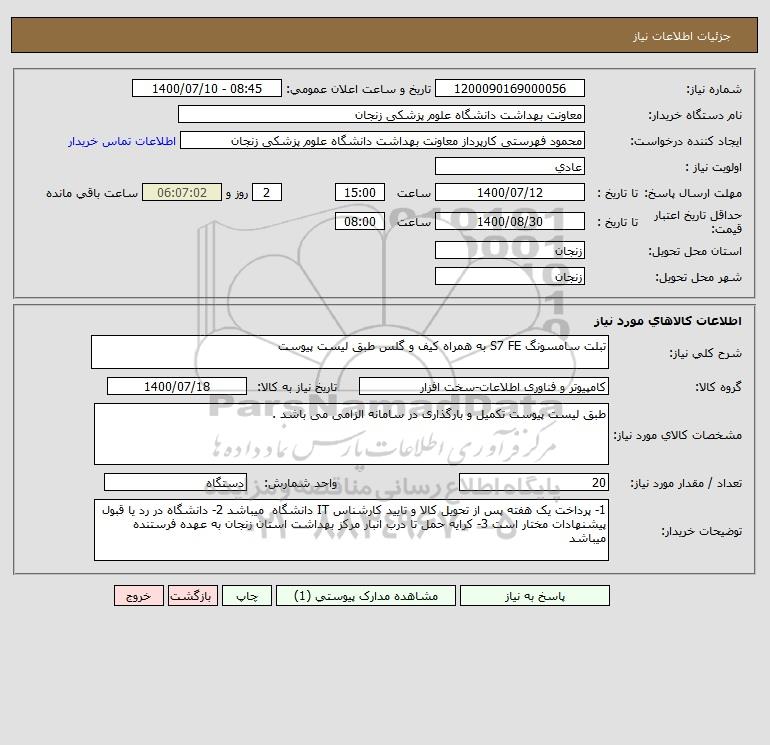Click the quantity field showing 20
The image size is (770, 745).
point(534,482)
